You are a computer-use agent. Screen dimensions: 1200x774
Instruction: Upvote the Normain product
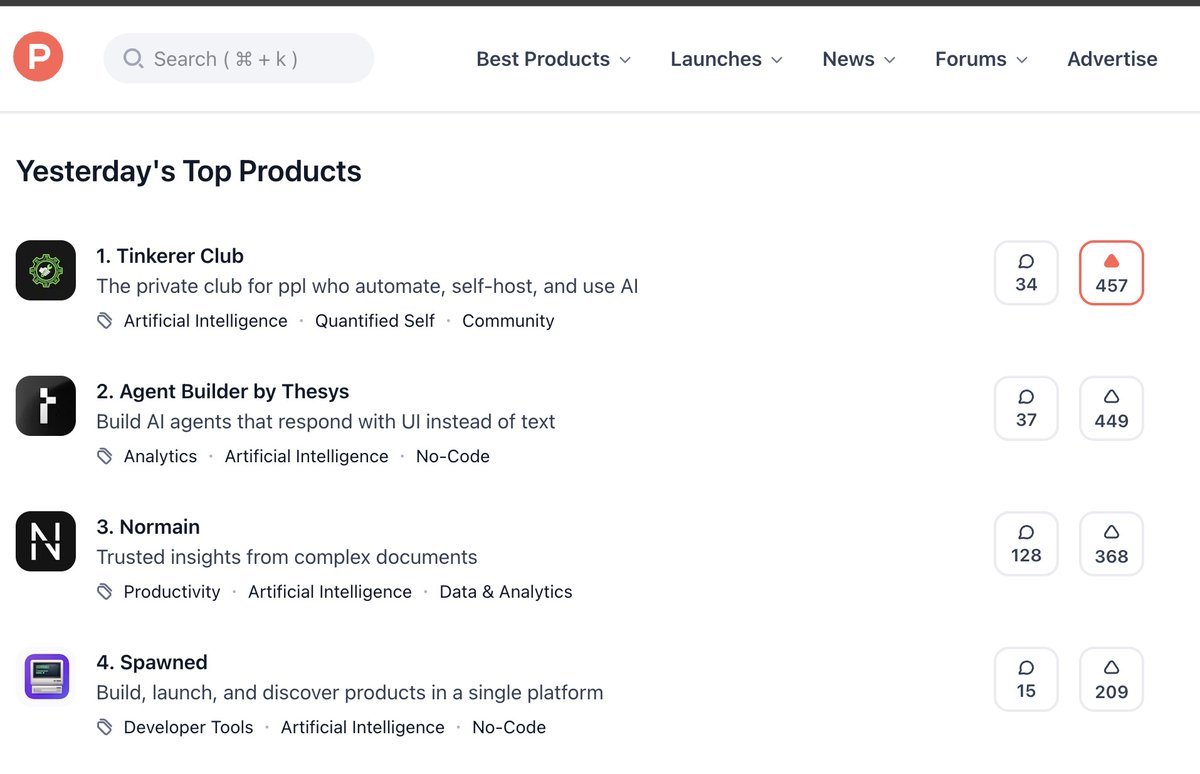1111,543
